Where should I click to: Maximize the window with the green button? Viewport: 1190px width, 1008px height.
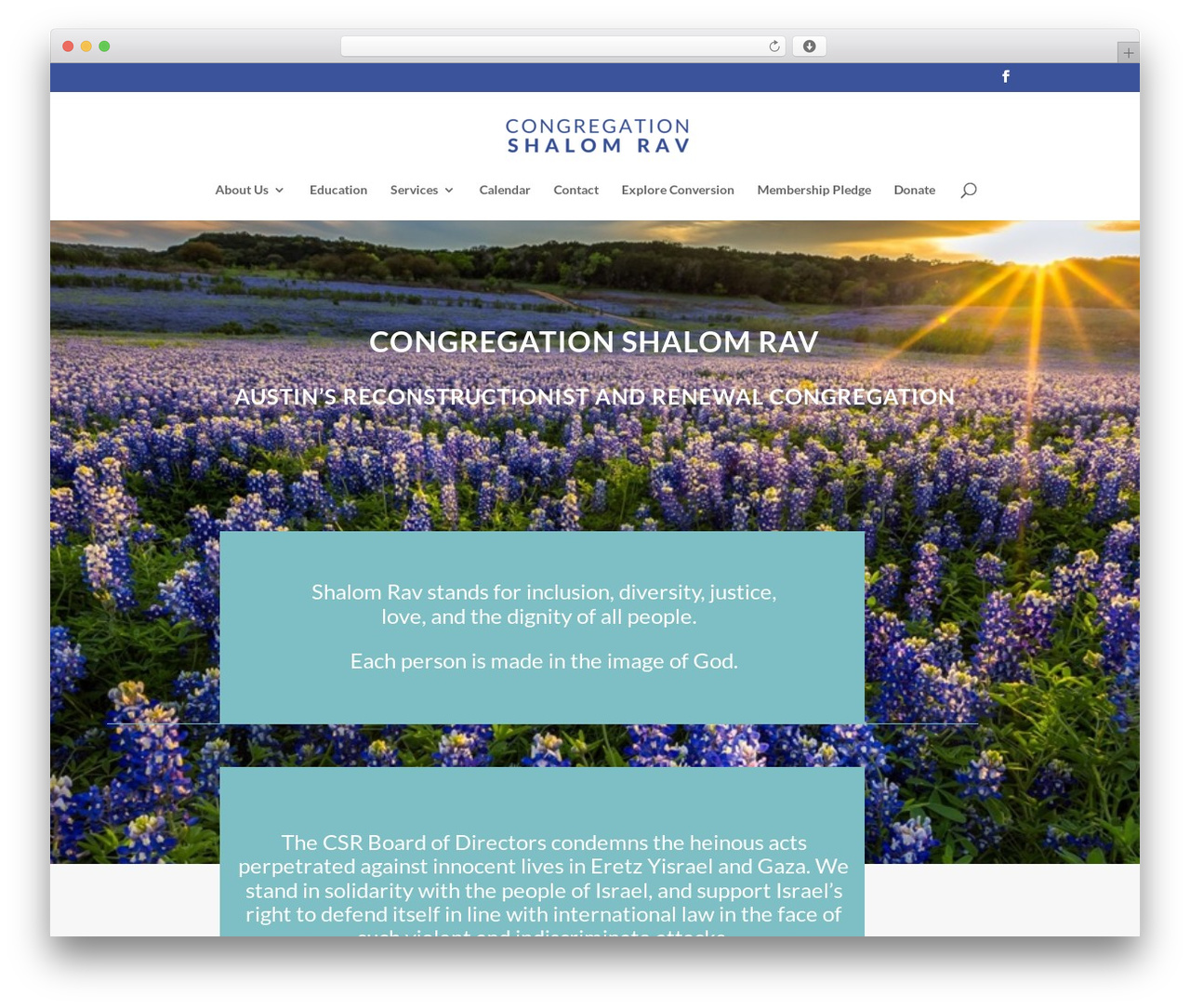(x=104, y=46)
